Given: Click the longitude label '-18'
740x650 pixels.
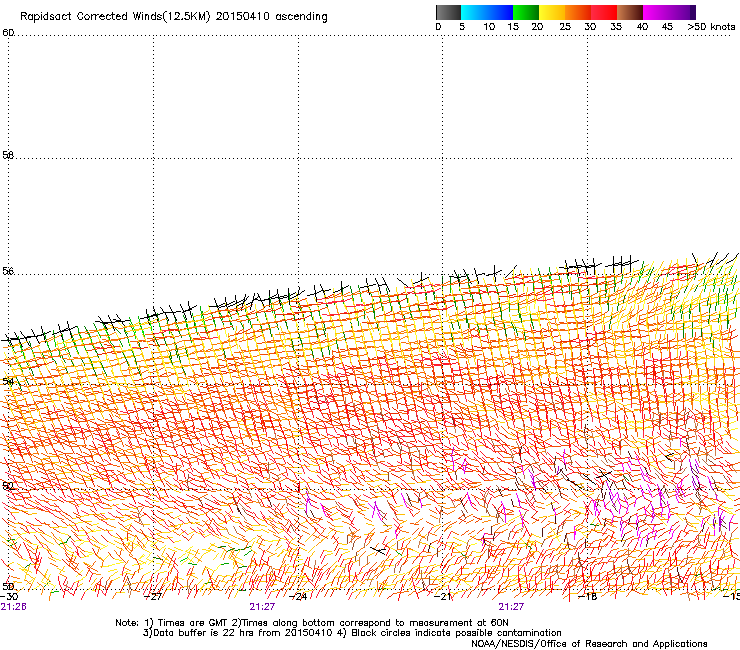Looking at the screenshot, I should point(588,596).
